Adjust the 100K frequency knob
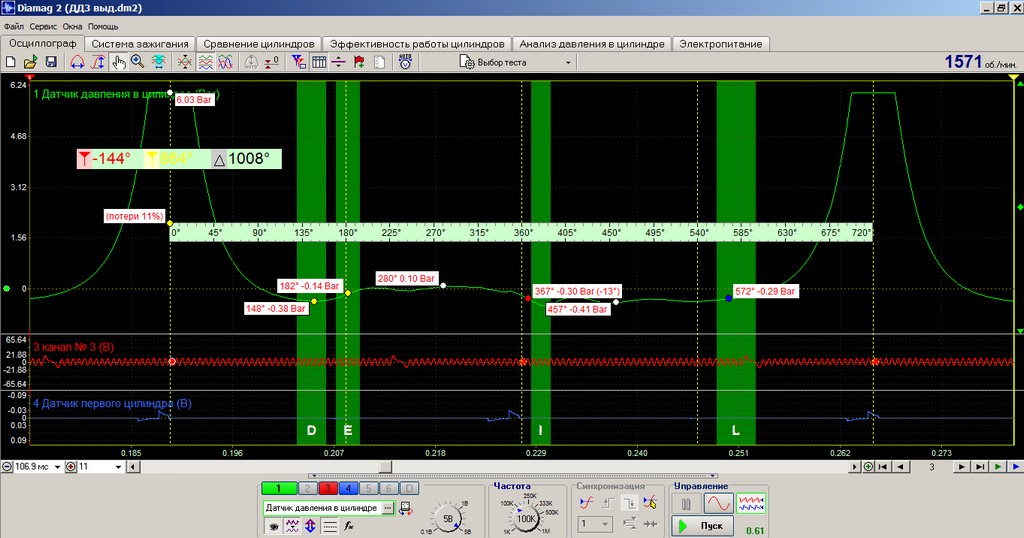Image resolution: width=1024 pixels, height=538 pixels. 526,518
